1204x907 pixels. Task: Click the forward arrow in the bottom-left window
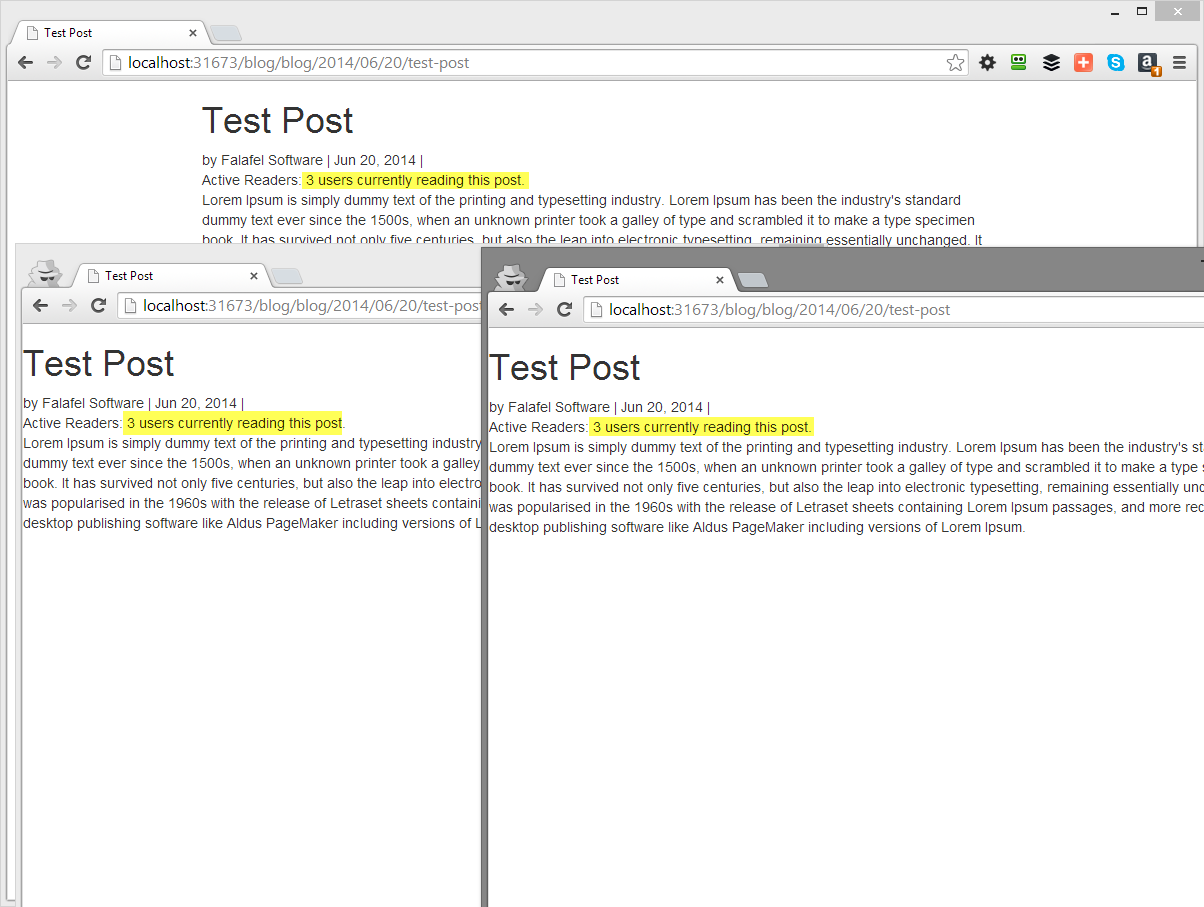click(x=69, y=305)
